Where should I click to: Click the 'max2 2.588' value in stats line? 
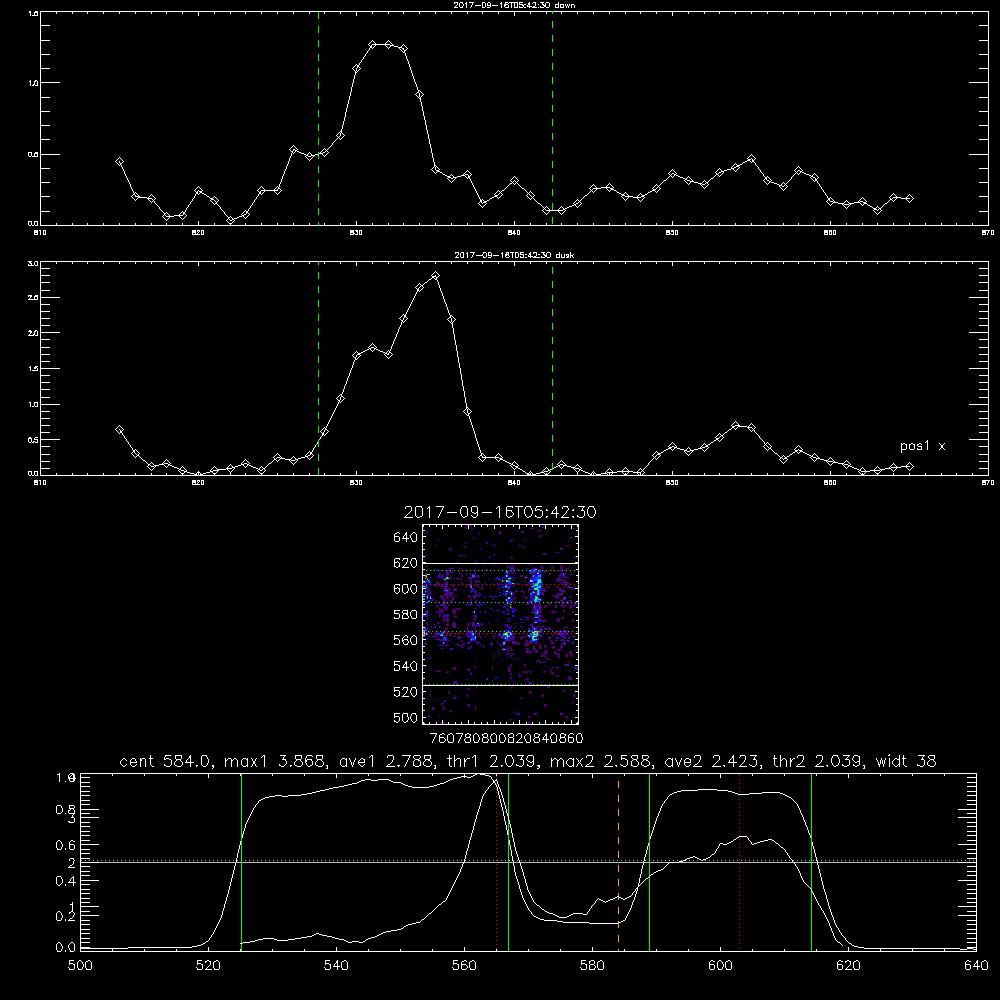tap(601, 761)
